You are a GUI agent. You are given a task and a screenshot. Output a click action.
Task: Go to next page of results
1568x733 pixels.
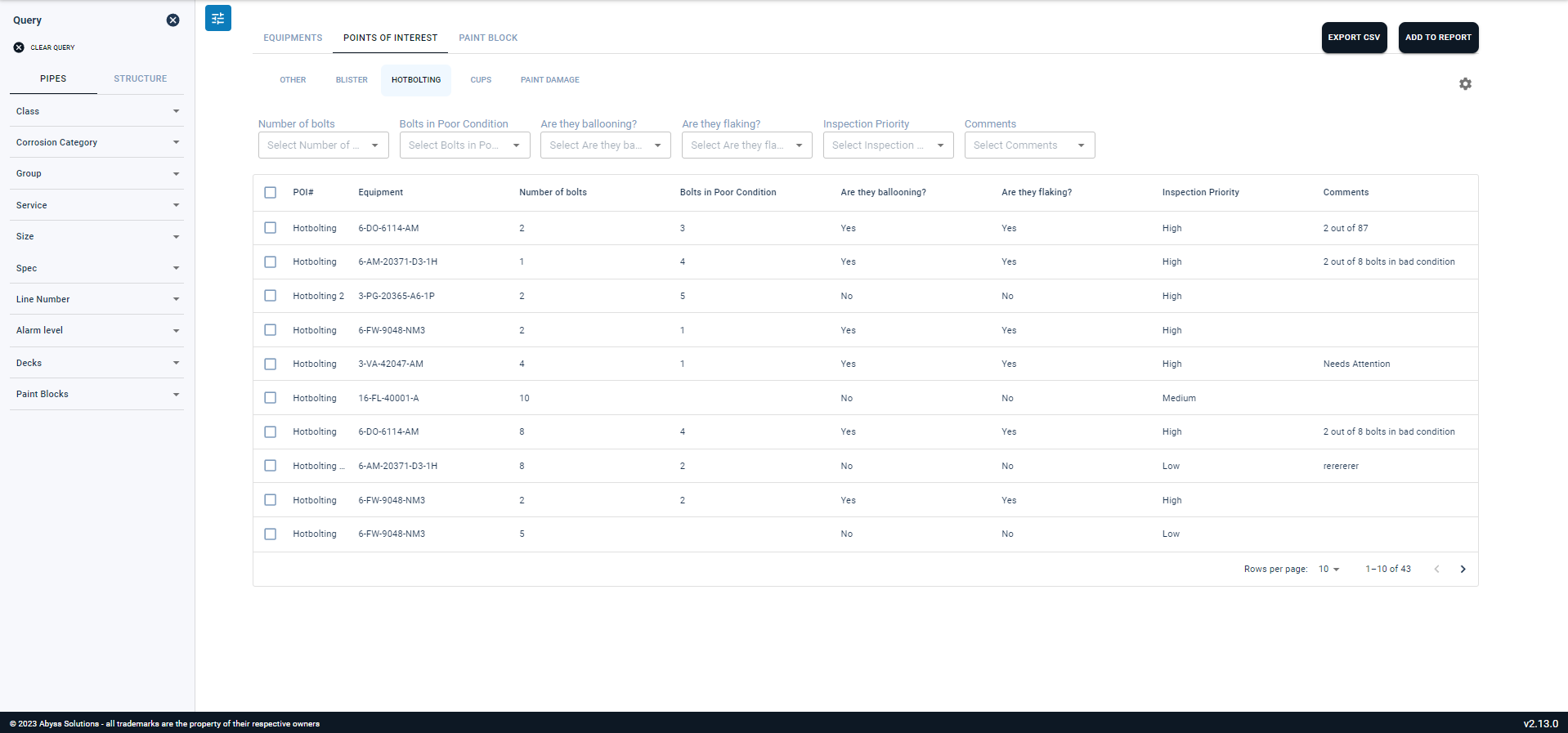(1463, 570)
